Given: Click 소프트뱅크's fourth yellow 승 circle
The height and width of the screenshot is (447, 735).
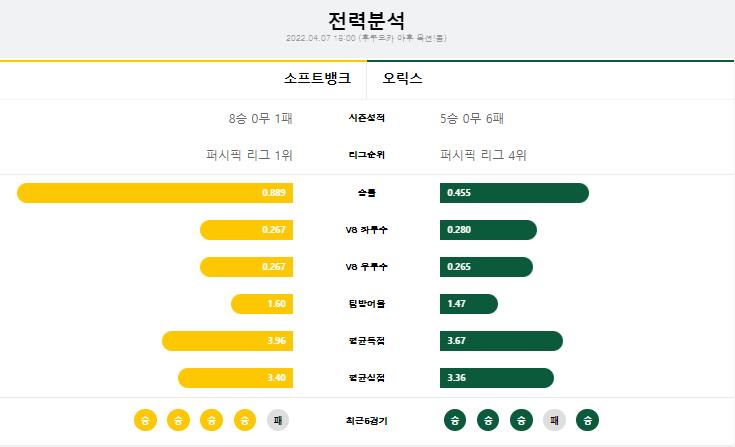Looking at the screenshot, I should click(x=245, y=420).
